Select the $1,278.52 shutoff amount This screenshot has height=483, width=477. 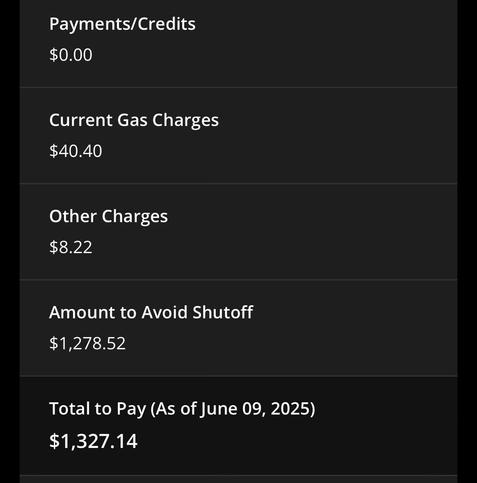tap(87, 344)
